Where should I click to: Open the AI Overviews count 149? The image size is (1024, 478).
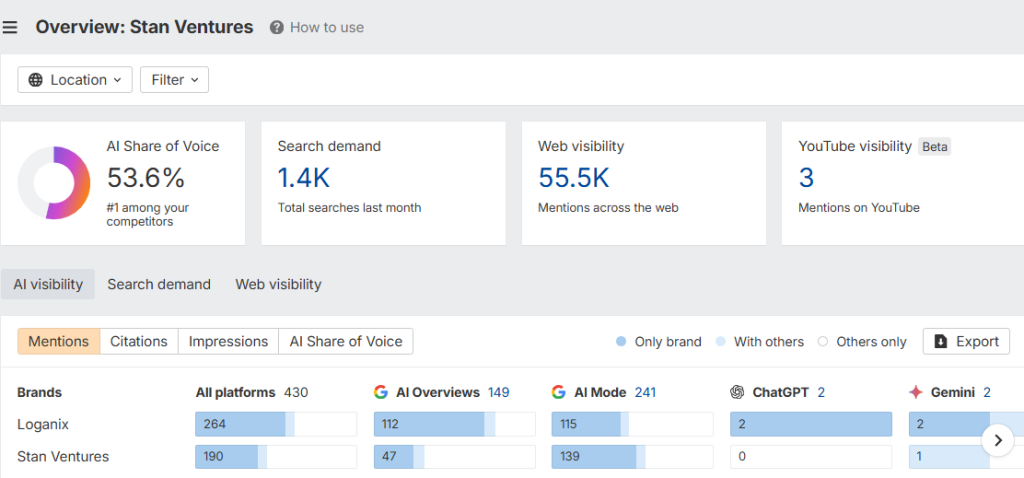(498, 392)
